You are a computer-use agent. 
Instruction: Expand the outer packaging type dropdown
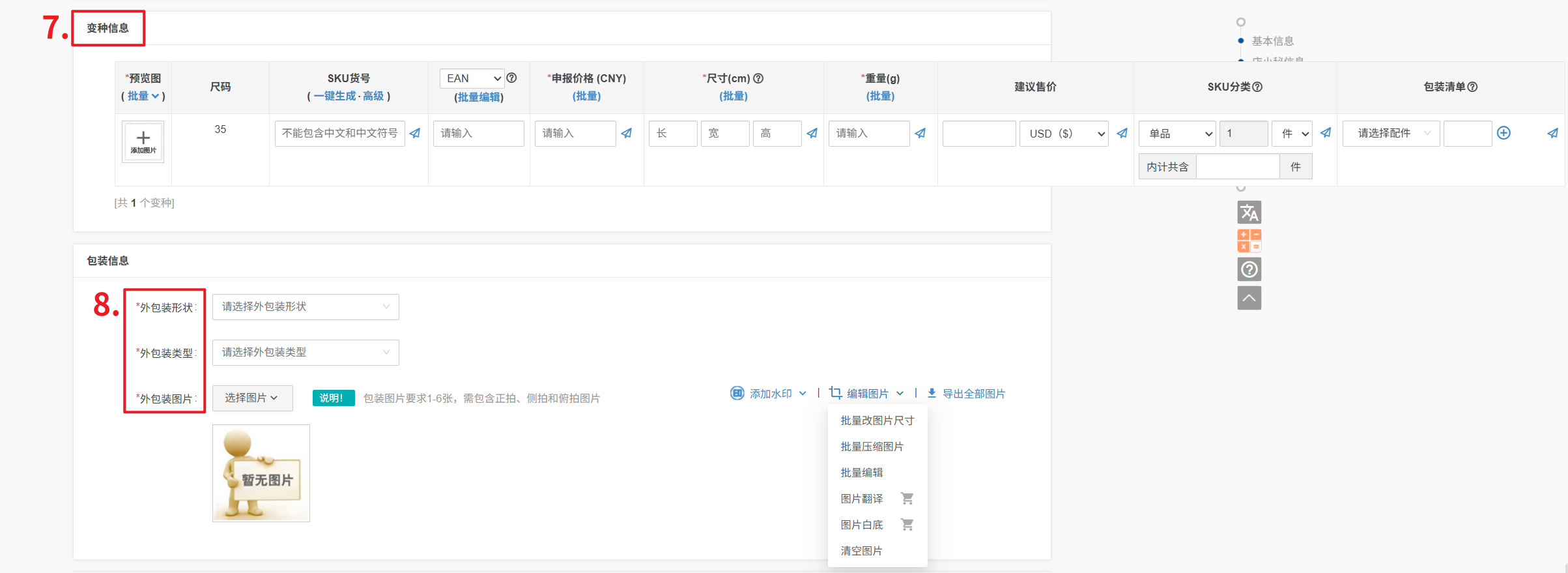[306, 352]
